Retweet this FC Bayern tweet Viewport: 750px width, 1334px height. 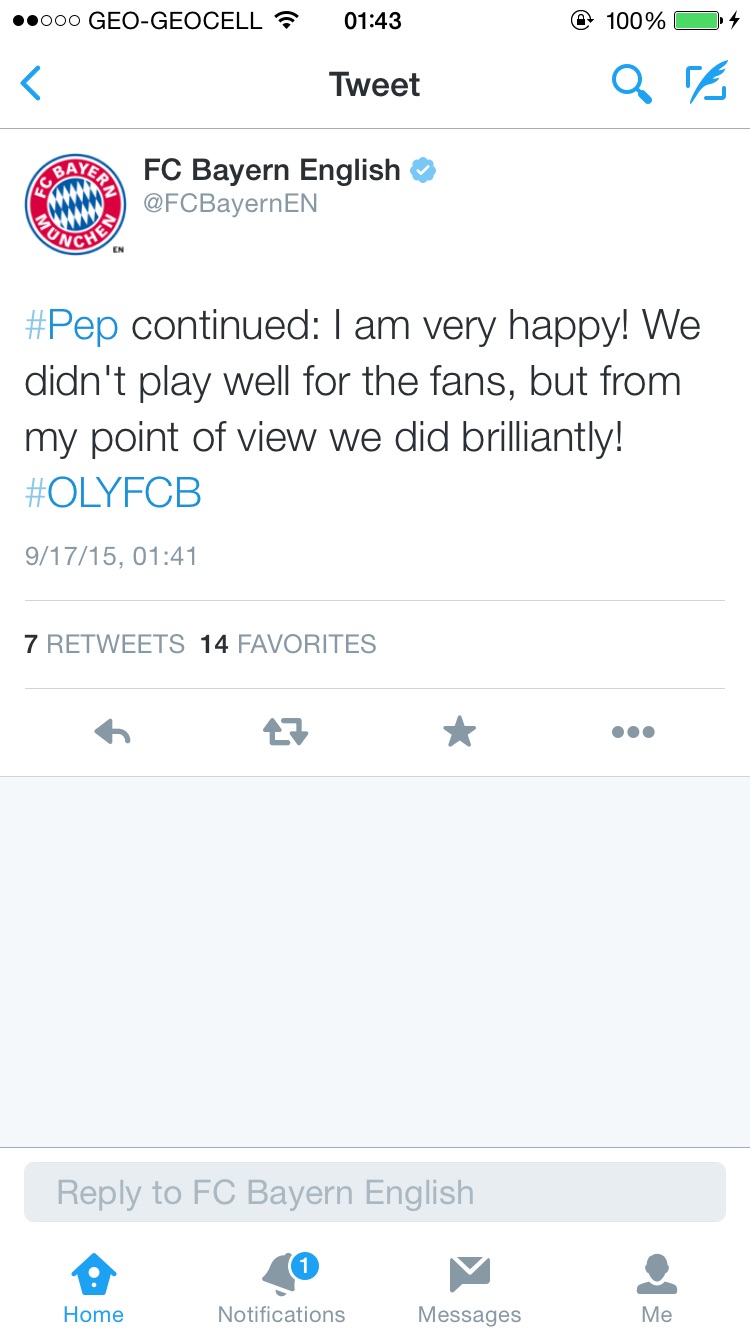(x=286, y=733)
